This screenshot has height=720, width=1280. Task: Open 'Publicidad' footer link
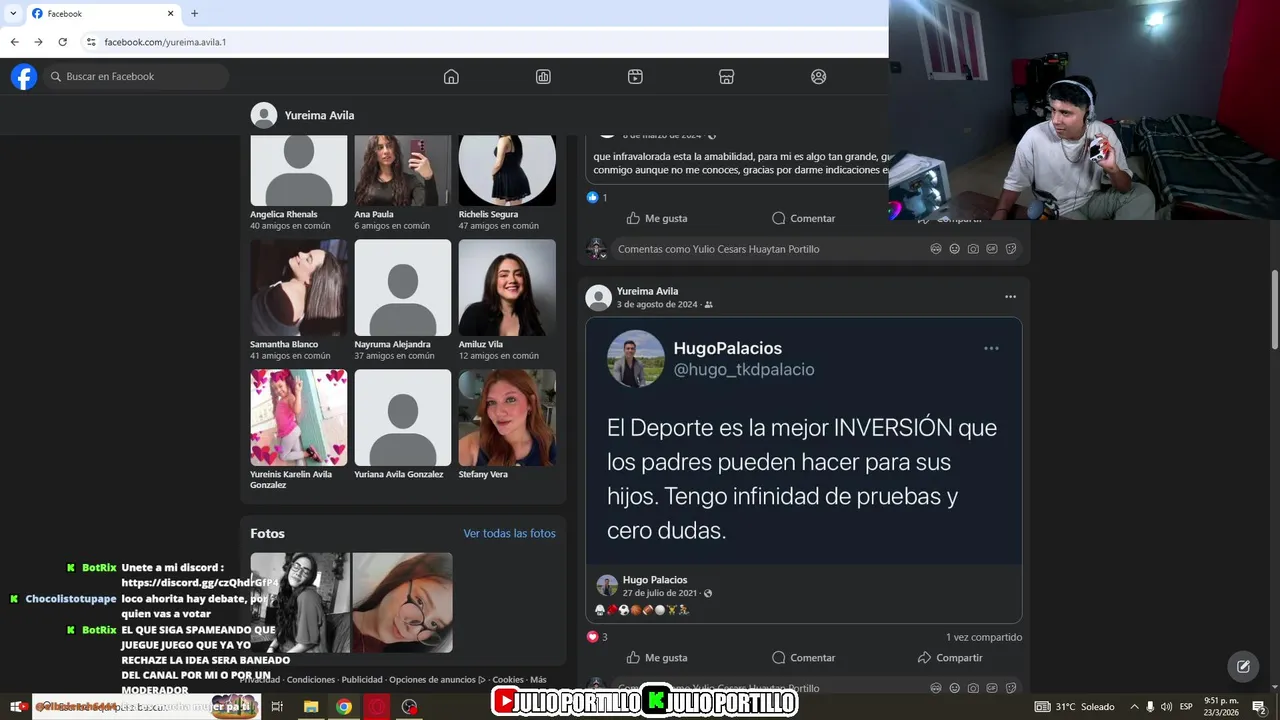(x=362, y=680)
